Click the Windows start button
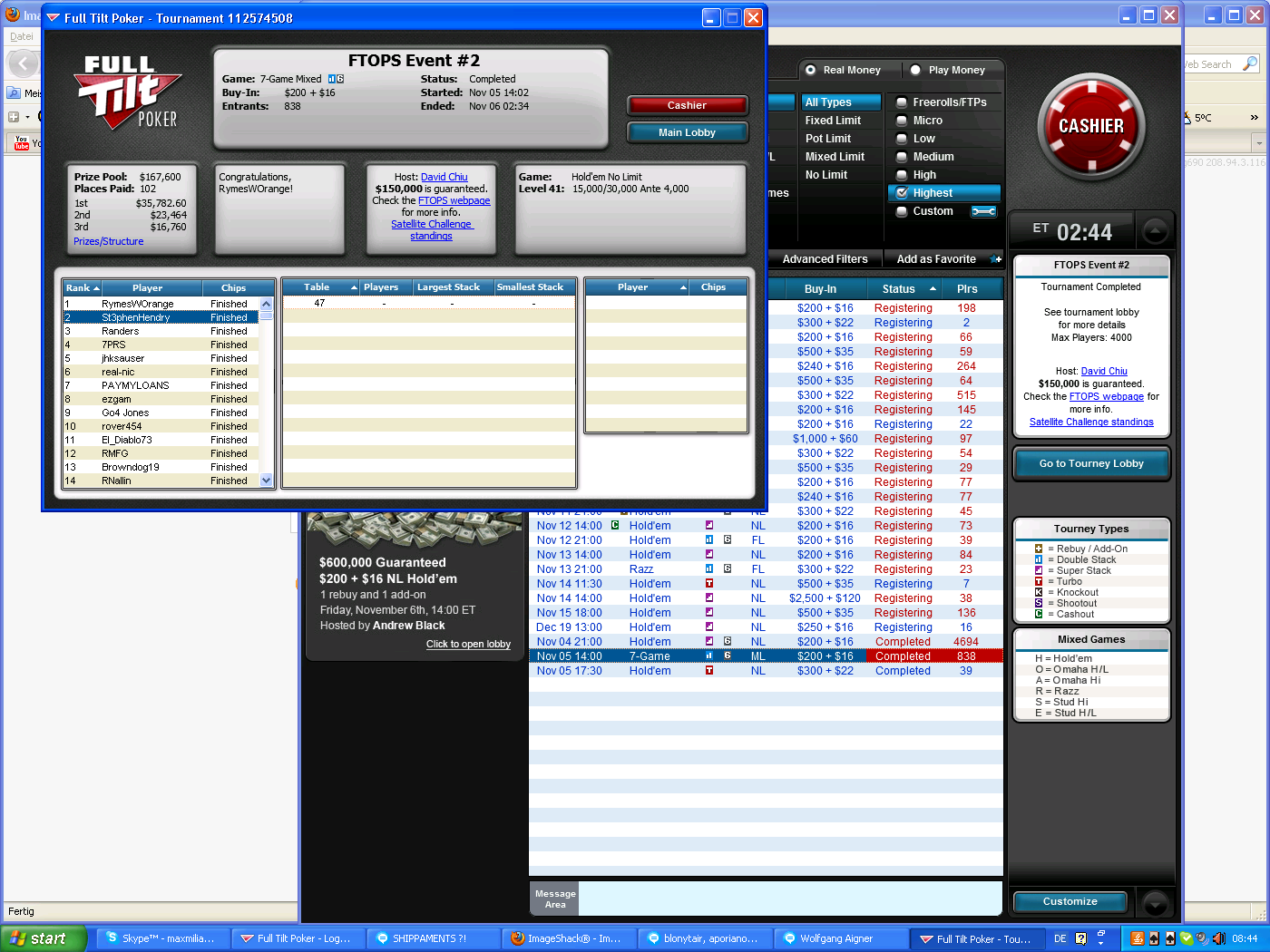The height and width of the screenshot is (952, 1270). [44, 938]
